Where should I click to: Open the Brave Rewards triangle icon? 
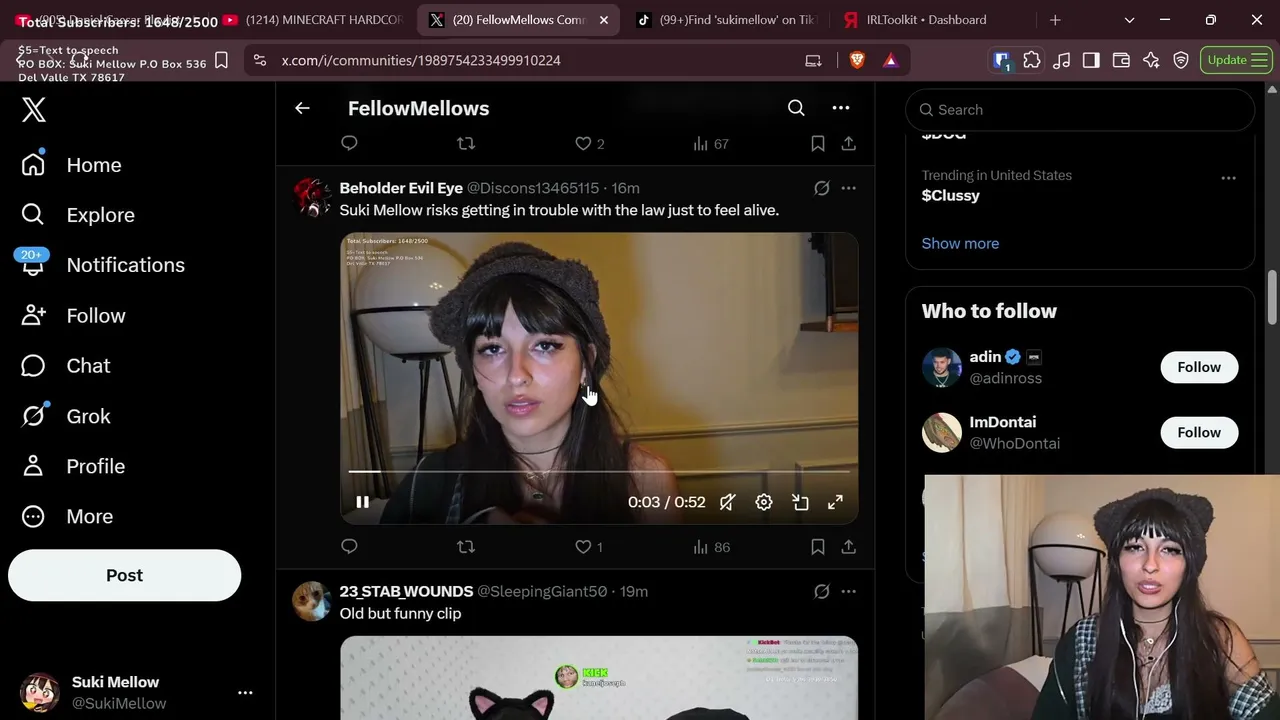[890, 60]
